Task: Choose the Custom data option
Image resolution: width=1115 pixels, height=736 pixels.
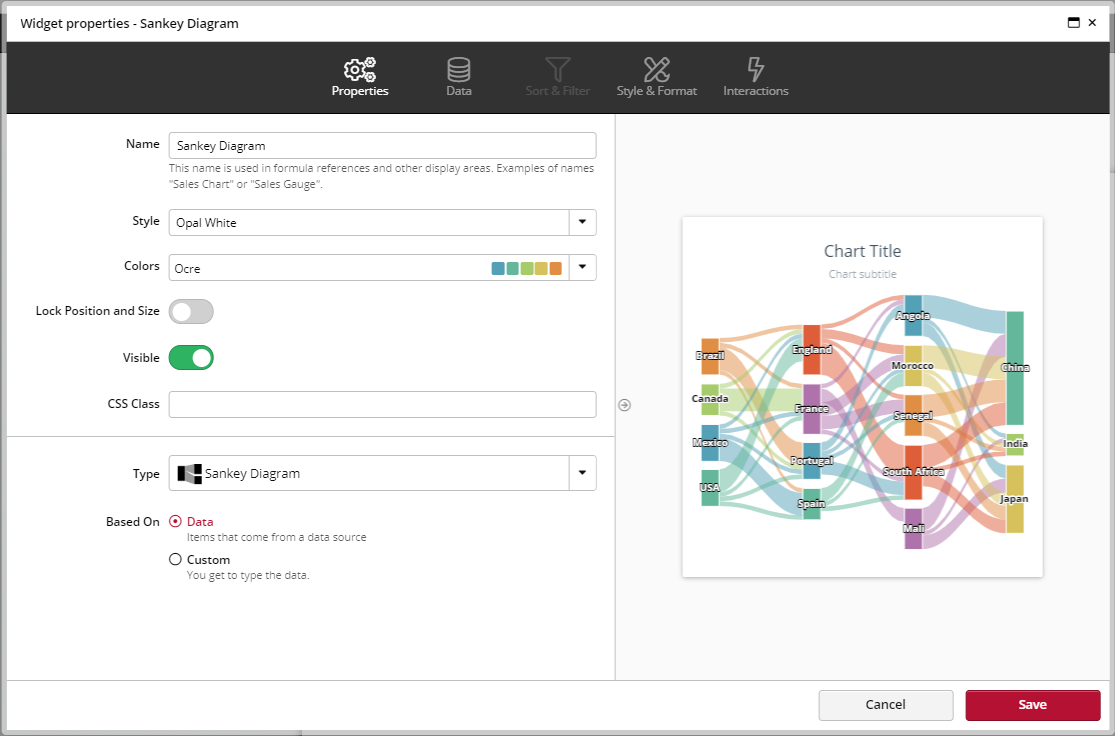Action: click(x=175, y=559)
